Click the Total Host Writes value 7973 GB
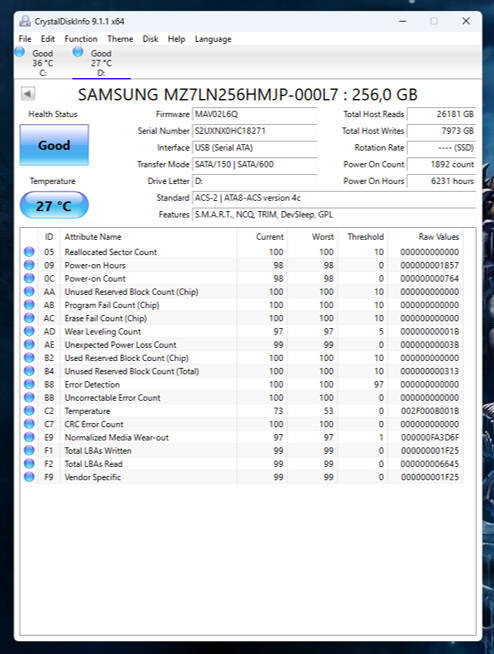Screen dimensions: 494x654 441,131
